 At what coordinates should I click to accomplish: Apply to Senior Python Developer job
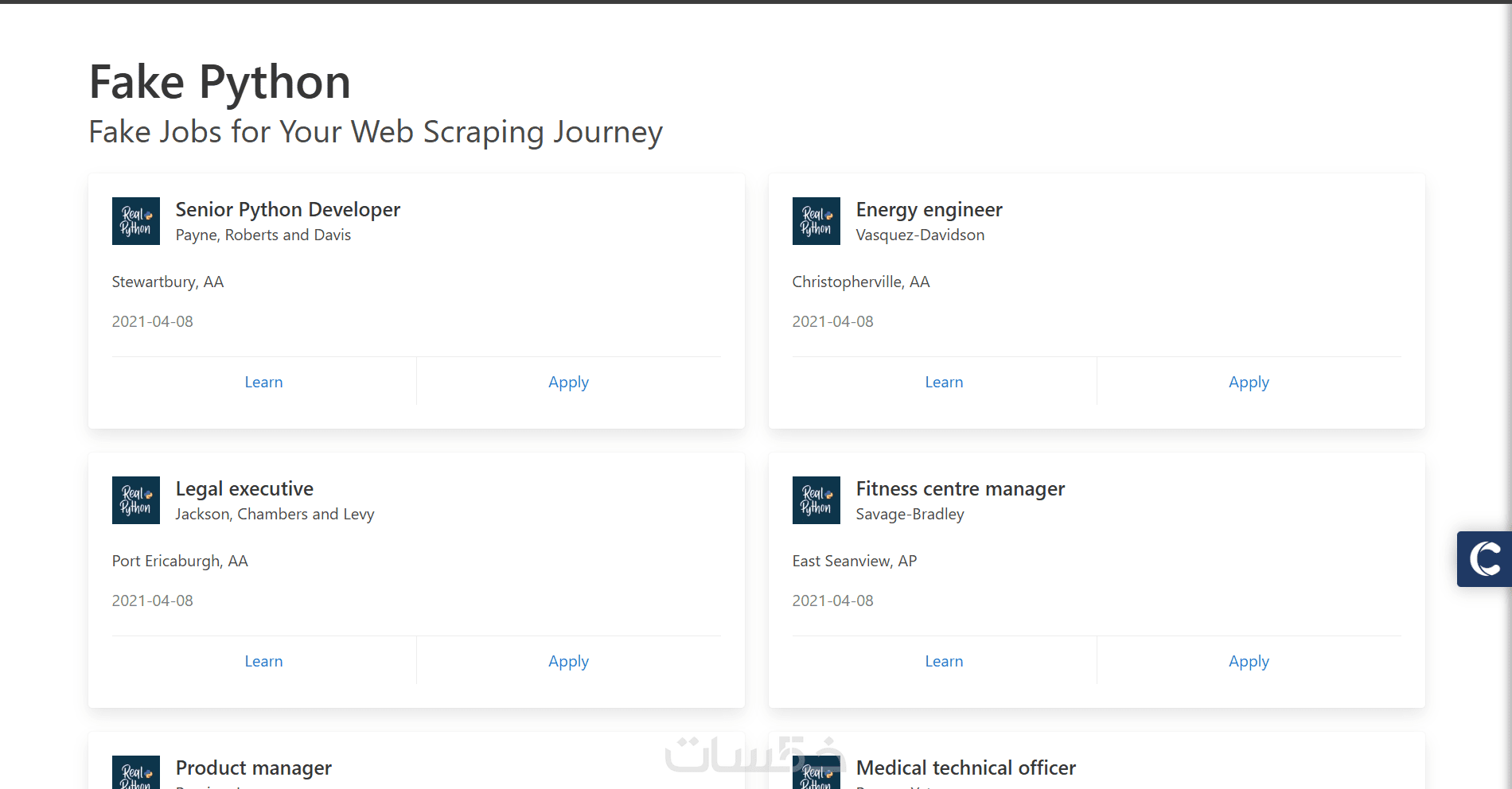pyautogui.click(x=568, y=383)
